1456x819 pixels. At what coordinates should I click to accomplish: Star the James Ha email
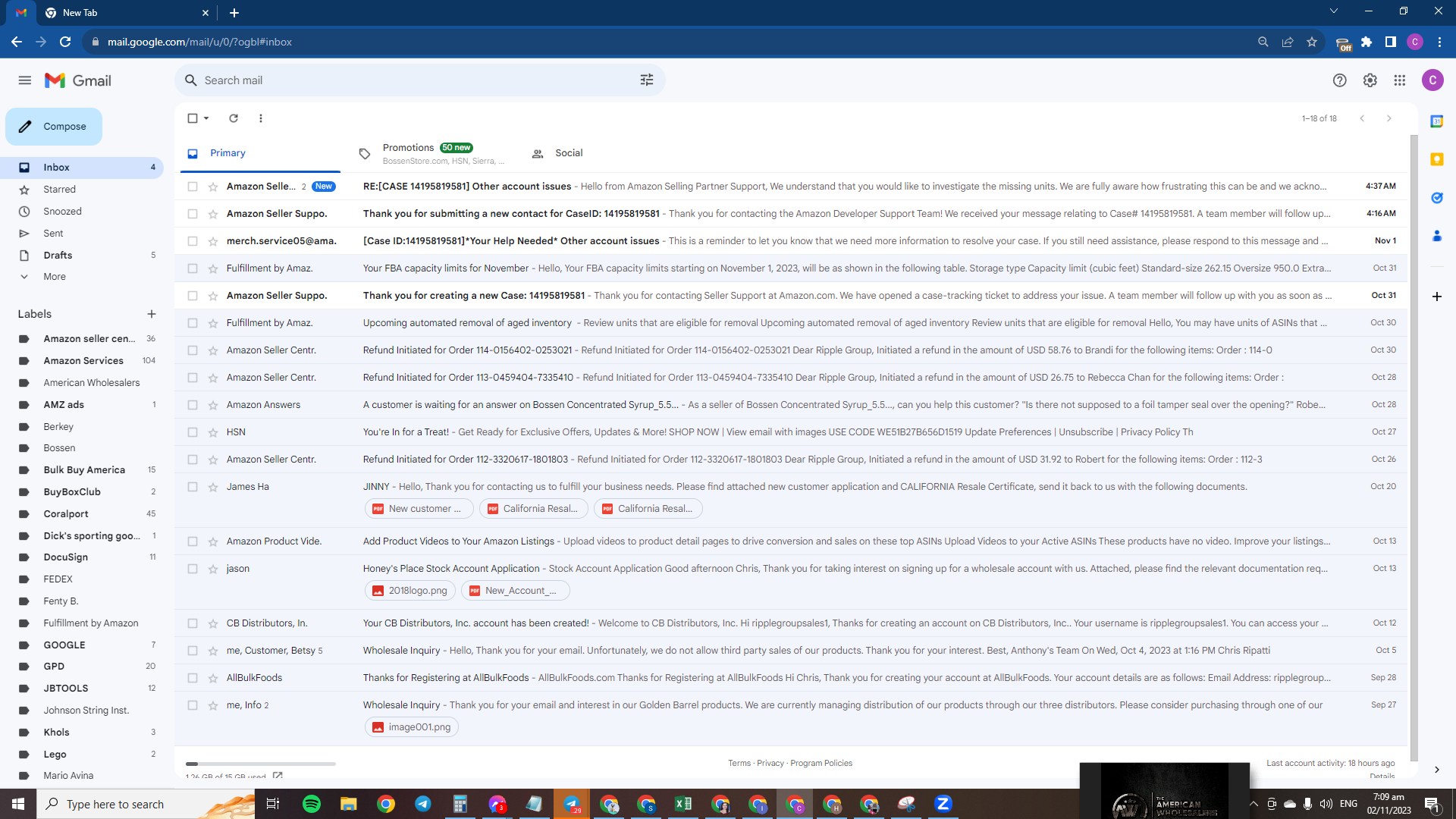(213, 487)
